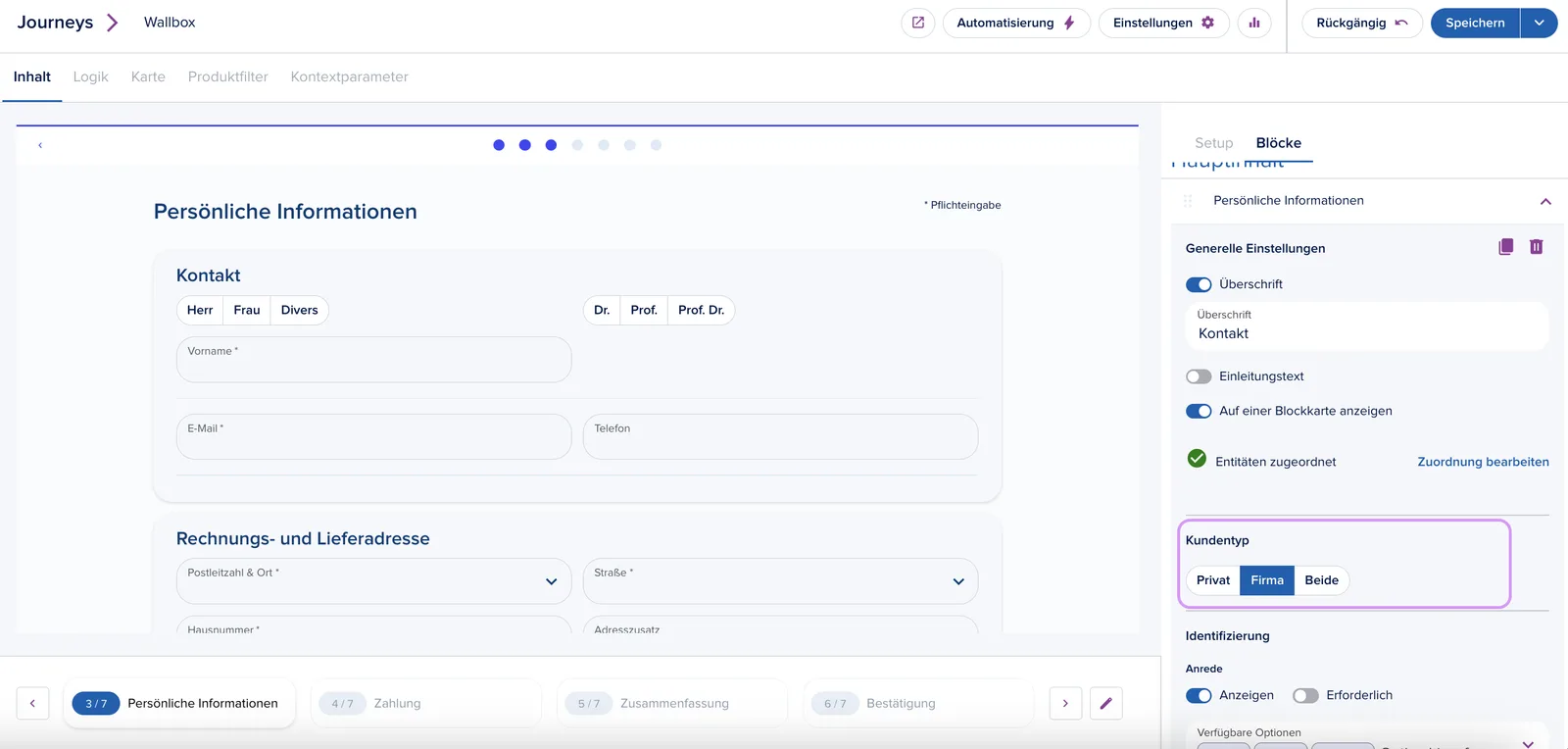Click the last progress dot
Viewport: 1568px width, 749px height.
pyautogui.click(x=657, y=145)
